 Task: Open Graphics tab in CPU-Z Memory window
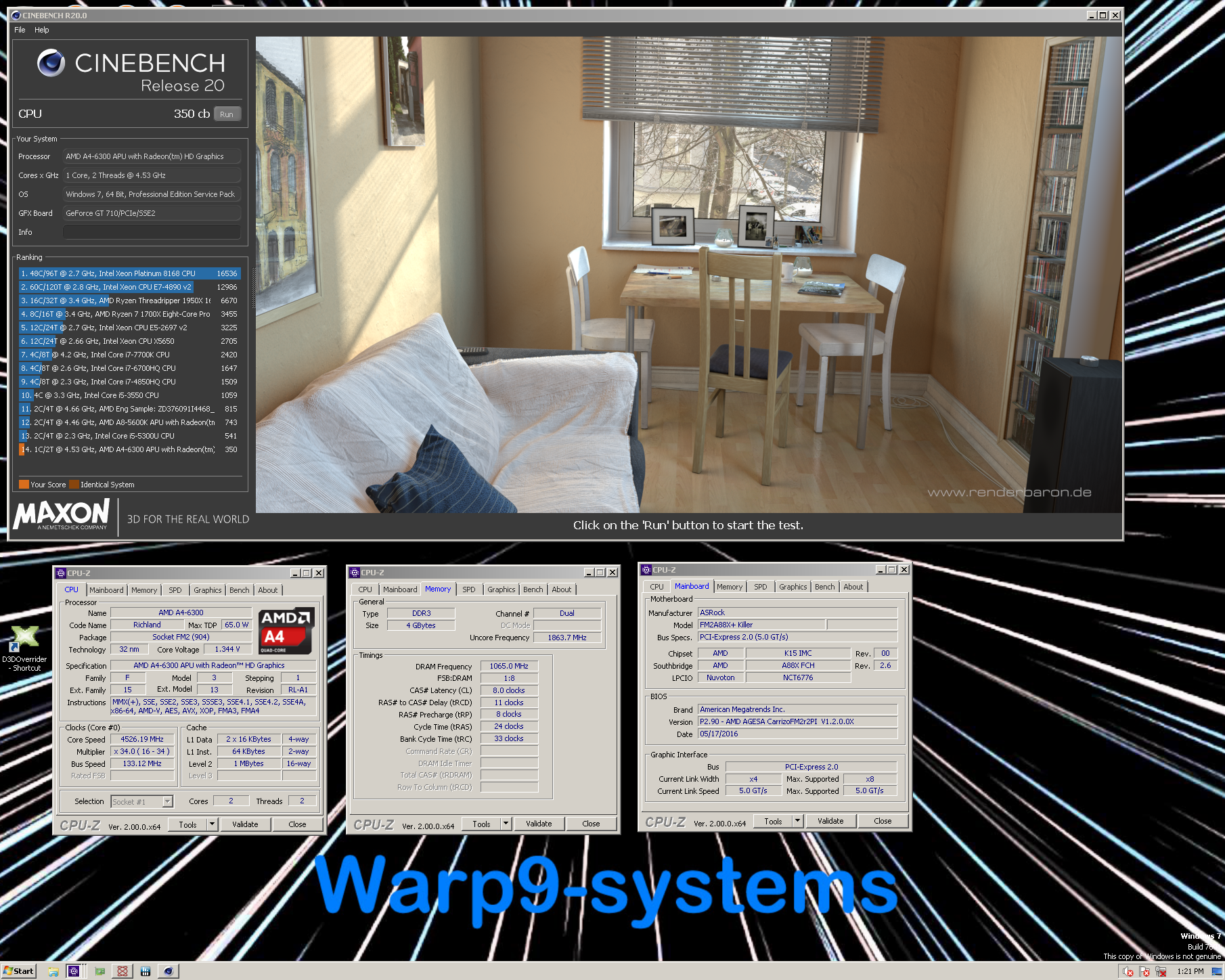coord(502,589)
